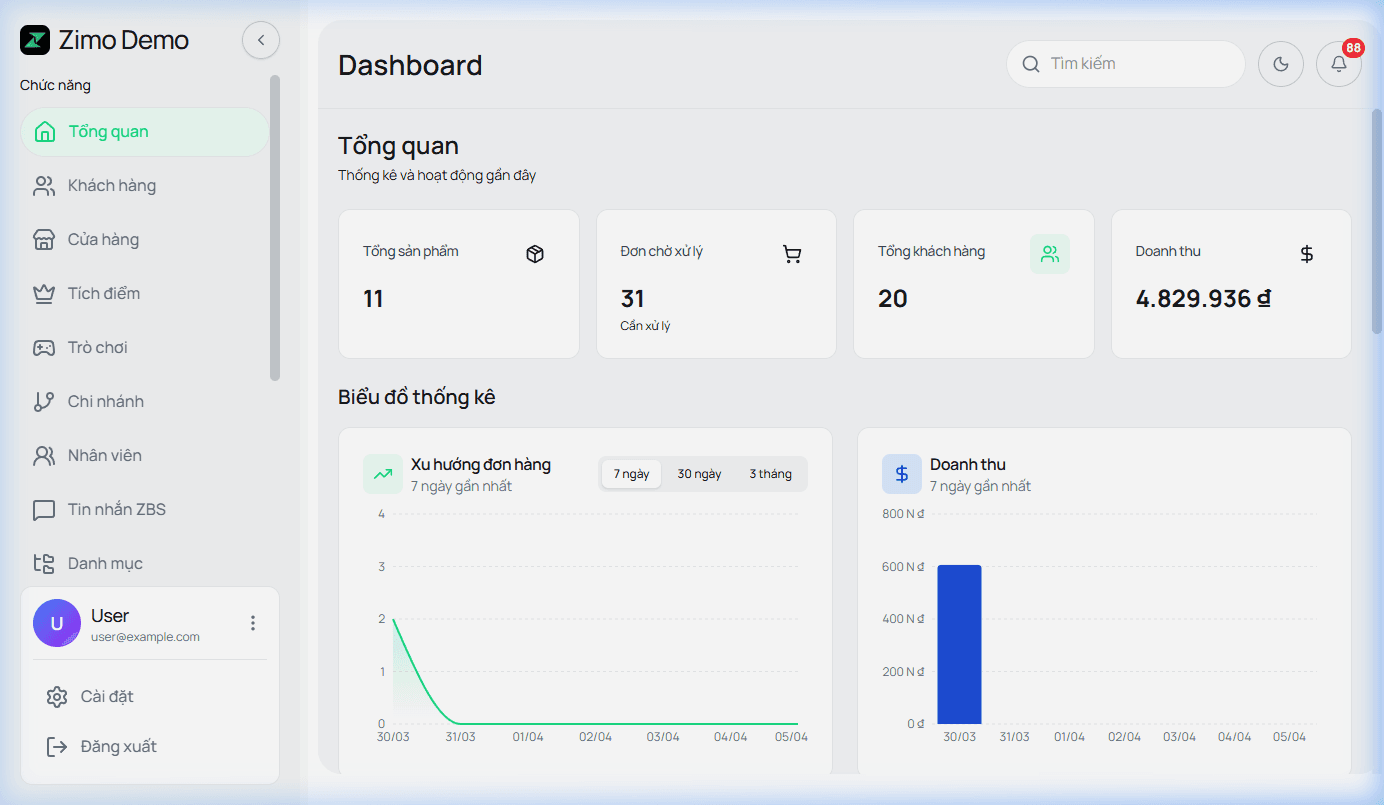The image size is (1384, 805).
Task: Click the Tích điểm crown icon
Action: tap(43, 293)
